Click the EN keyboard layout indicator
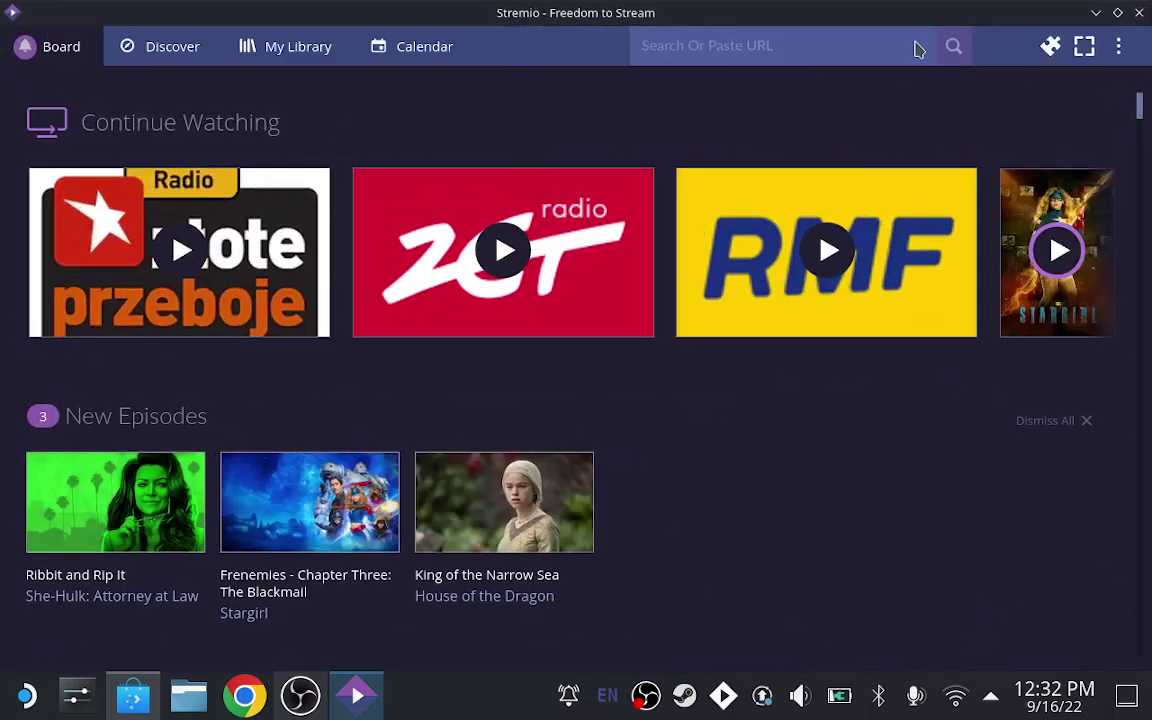The image size is (1152, 720). (x=608, y=695)
